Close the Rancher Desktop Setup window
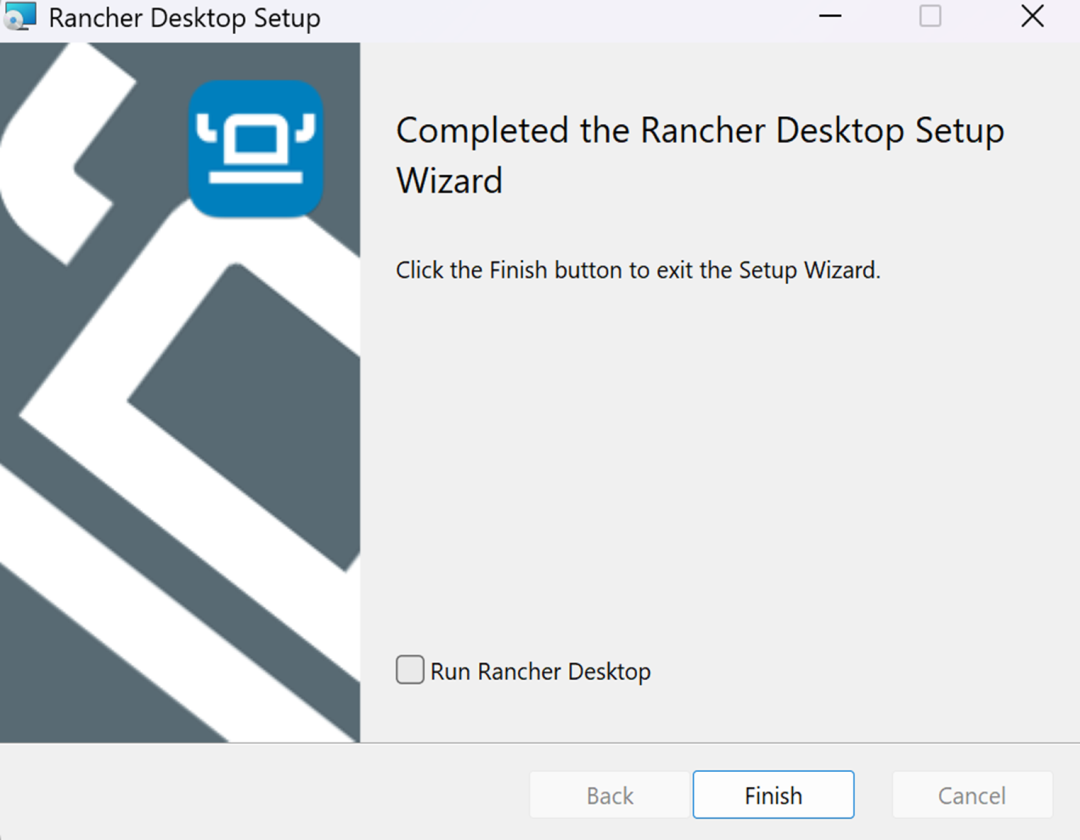The height and width of the screenshot is (840, 1080). (1032, 17)
